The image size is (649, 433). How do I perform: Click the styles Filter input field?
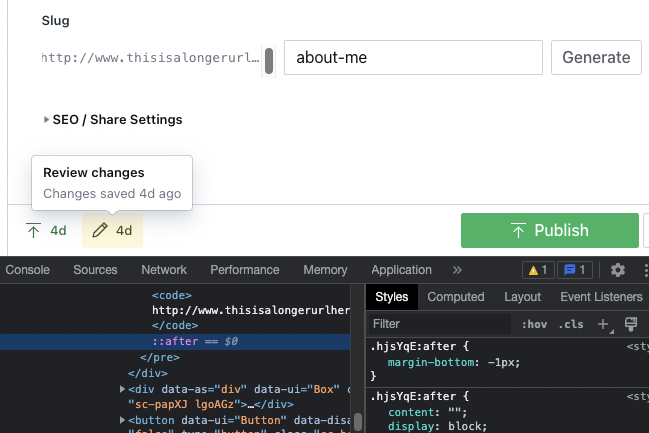(x=440, y=324)
